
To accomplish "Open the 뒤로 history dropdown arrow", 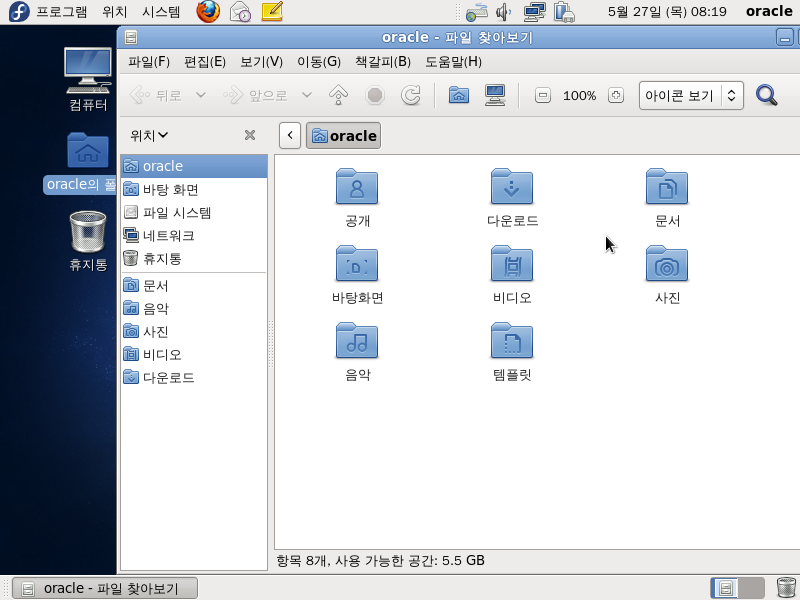I will [x=201, y=95].
